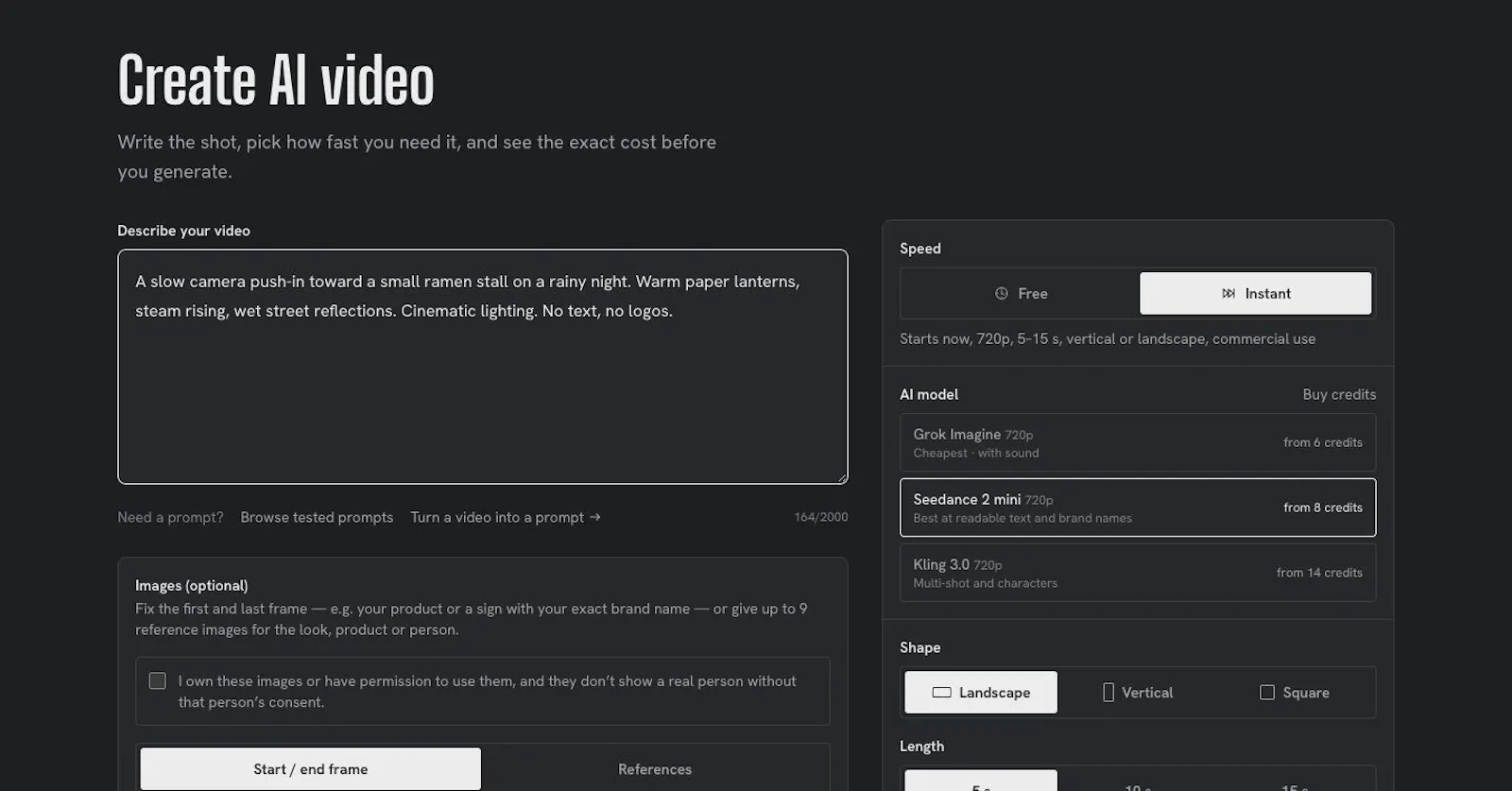The height and width of the screenshot is (791, 1512).
Task: Click the 'Length' section label
Action: click(922, 747)
